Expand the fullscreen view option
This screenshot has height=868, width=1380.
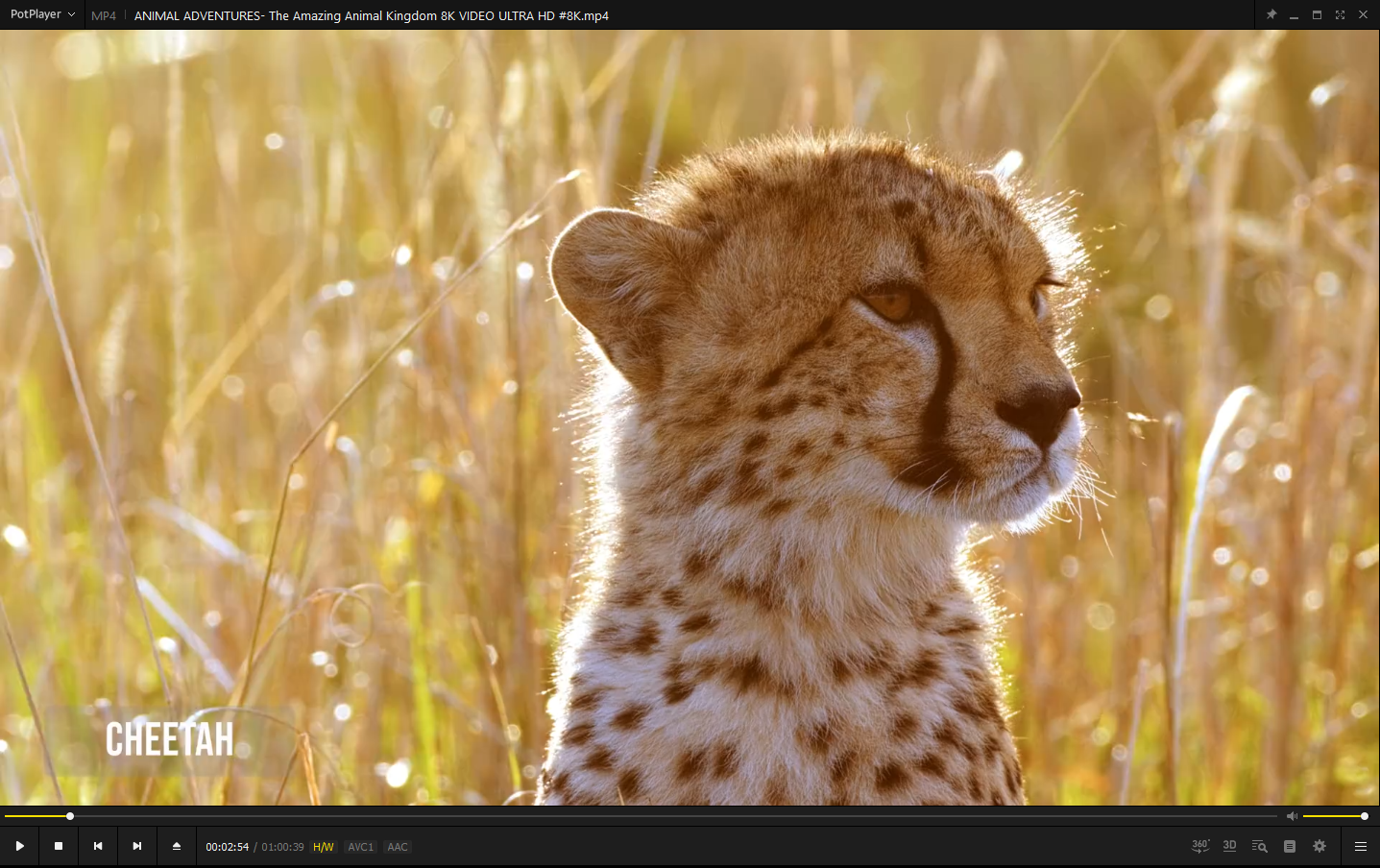point(1340,14)
